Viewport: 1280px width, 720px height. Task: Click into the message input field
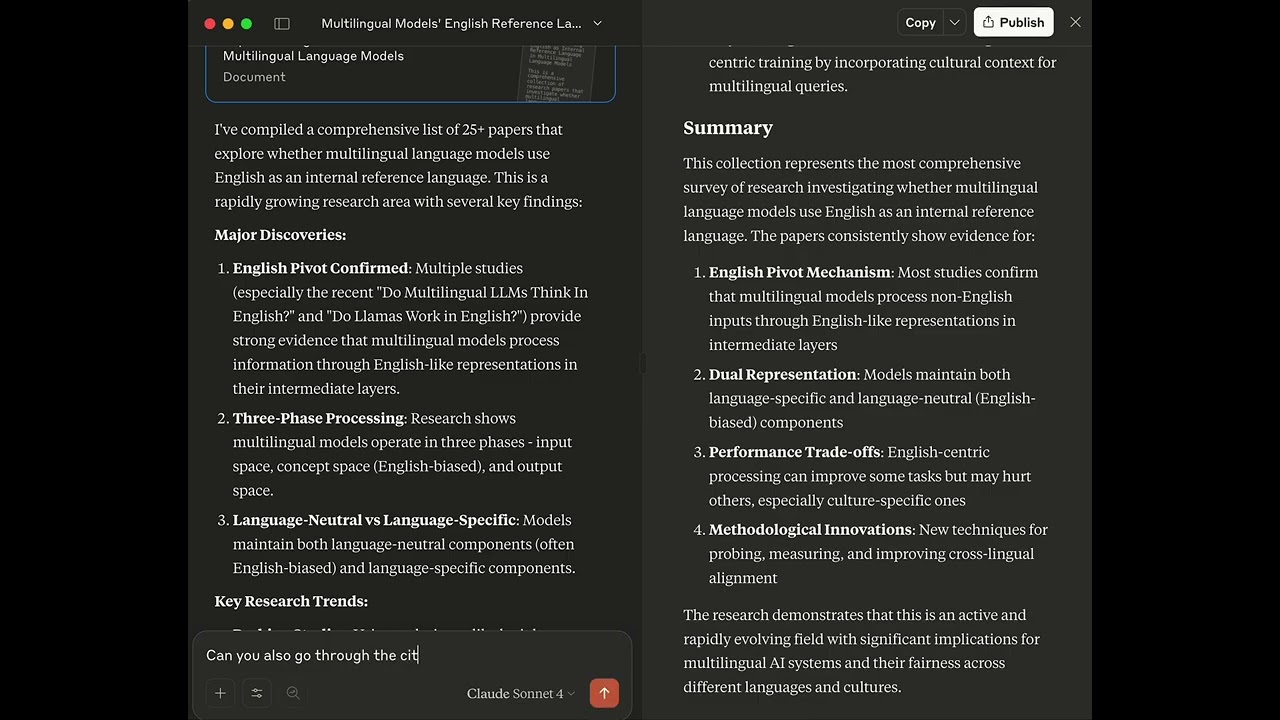[411, 655]
